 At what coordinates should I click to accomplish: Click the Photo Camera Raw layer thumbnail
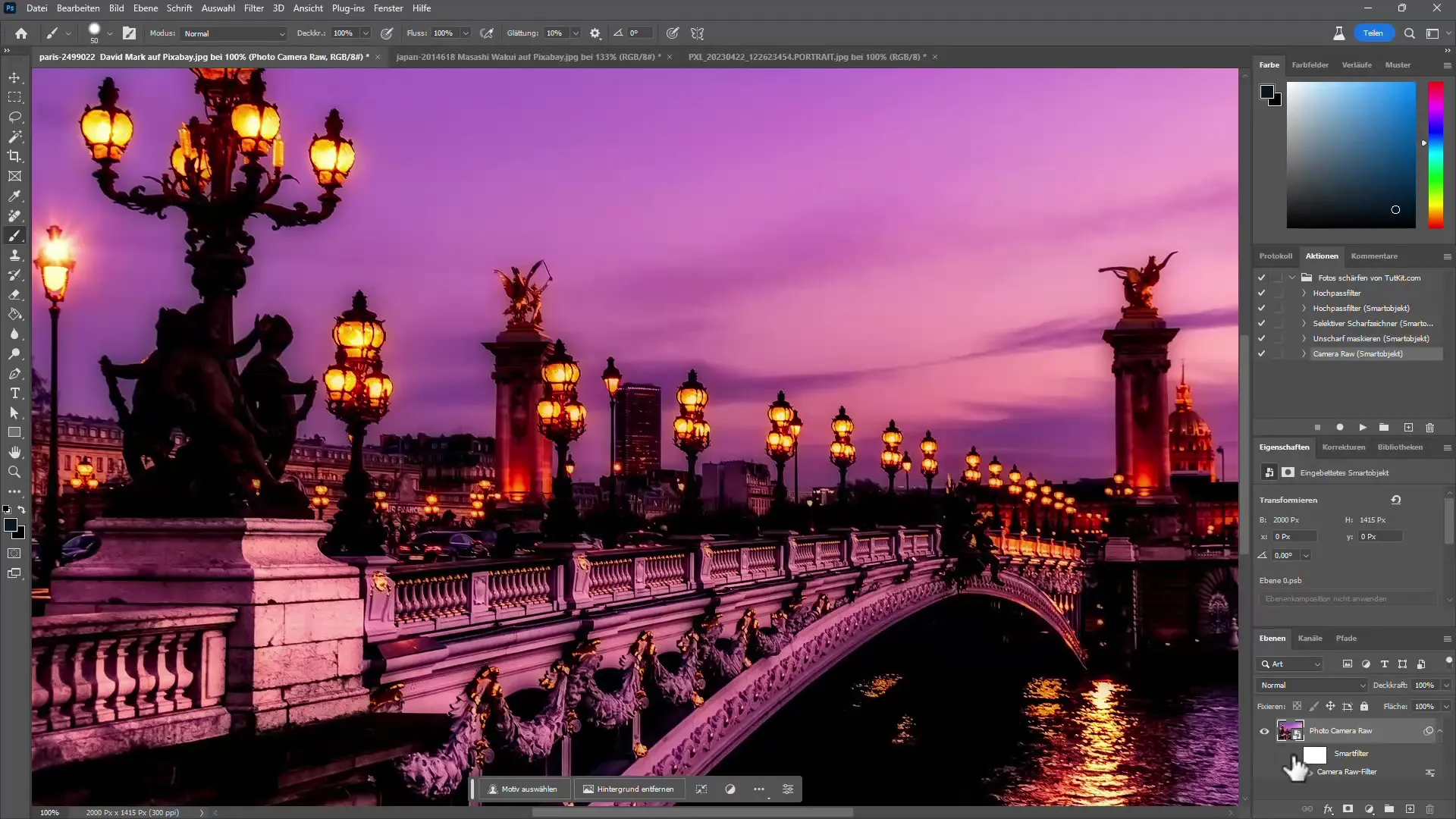coord(1290,730)
